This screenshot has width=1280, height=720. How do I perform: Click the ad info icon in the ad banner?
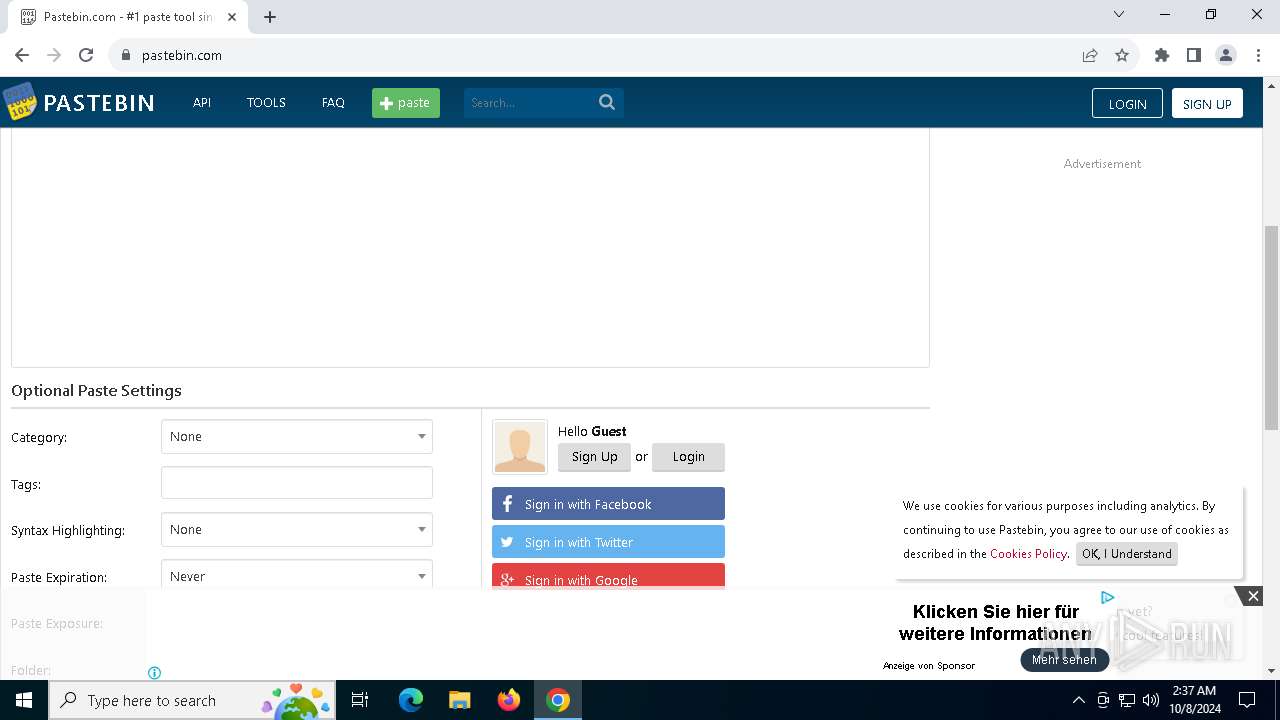click(154, 673)
